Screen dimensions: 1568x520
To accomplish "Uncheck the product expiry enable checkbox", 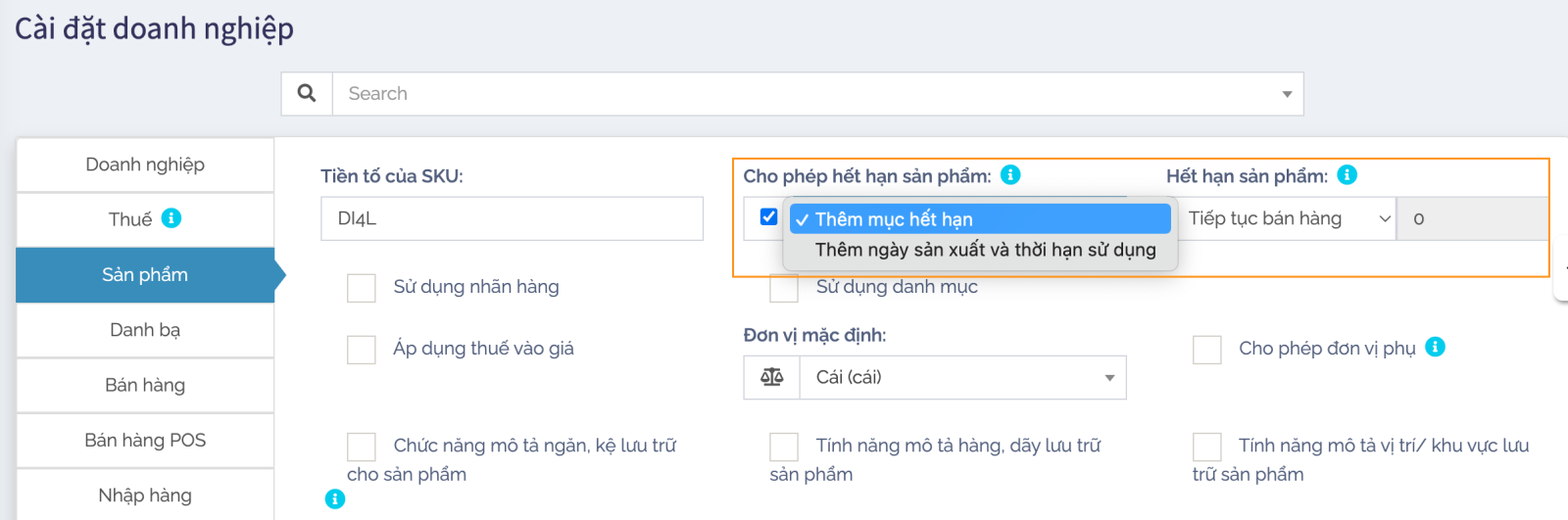I will coord(768,217).
